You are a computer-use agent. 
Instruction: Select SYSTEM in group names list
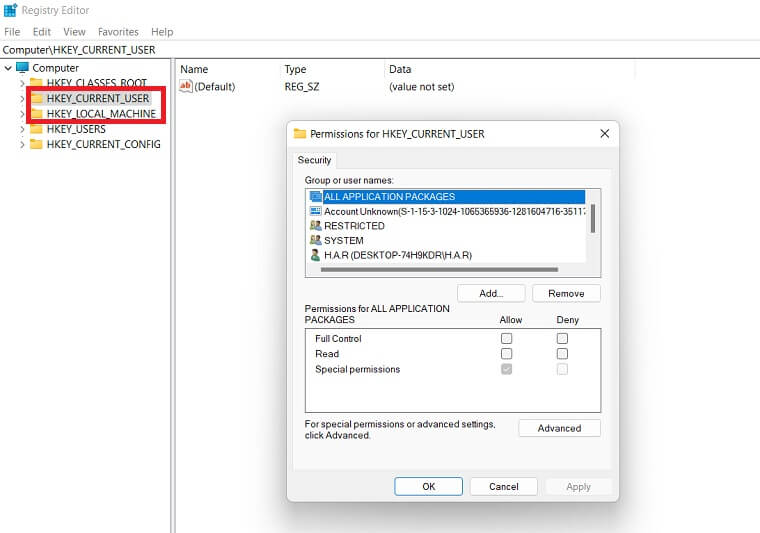coord(344,240)
